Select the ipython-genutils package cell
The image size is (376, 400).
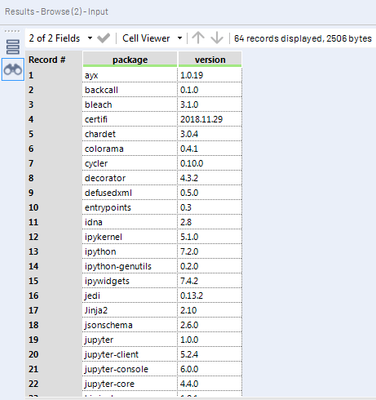point(130,266)
